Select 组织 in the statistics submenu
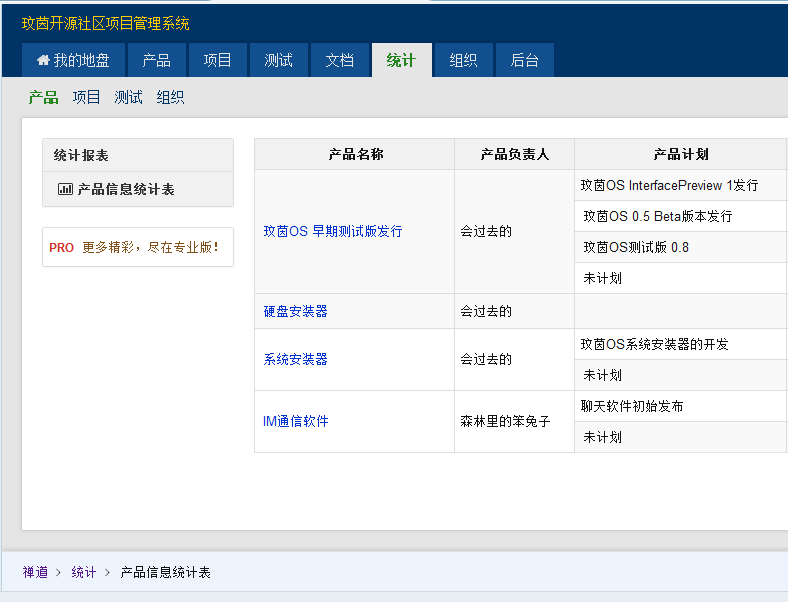The image size is (788, 602). click(170, 97)
